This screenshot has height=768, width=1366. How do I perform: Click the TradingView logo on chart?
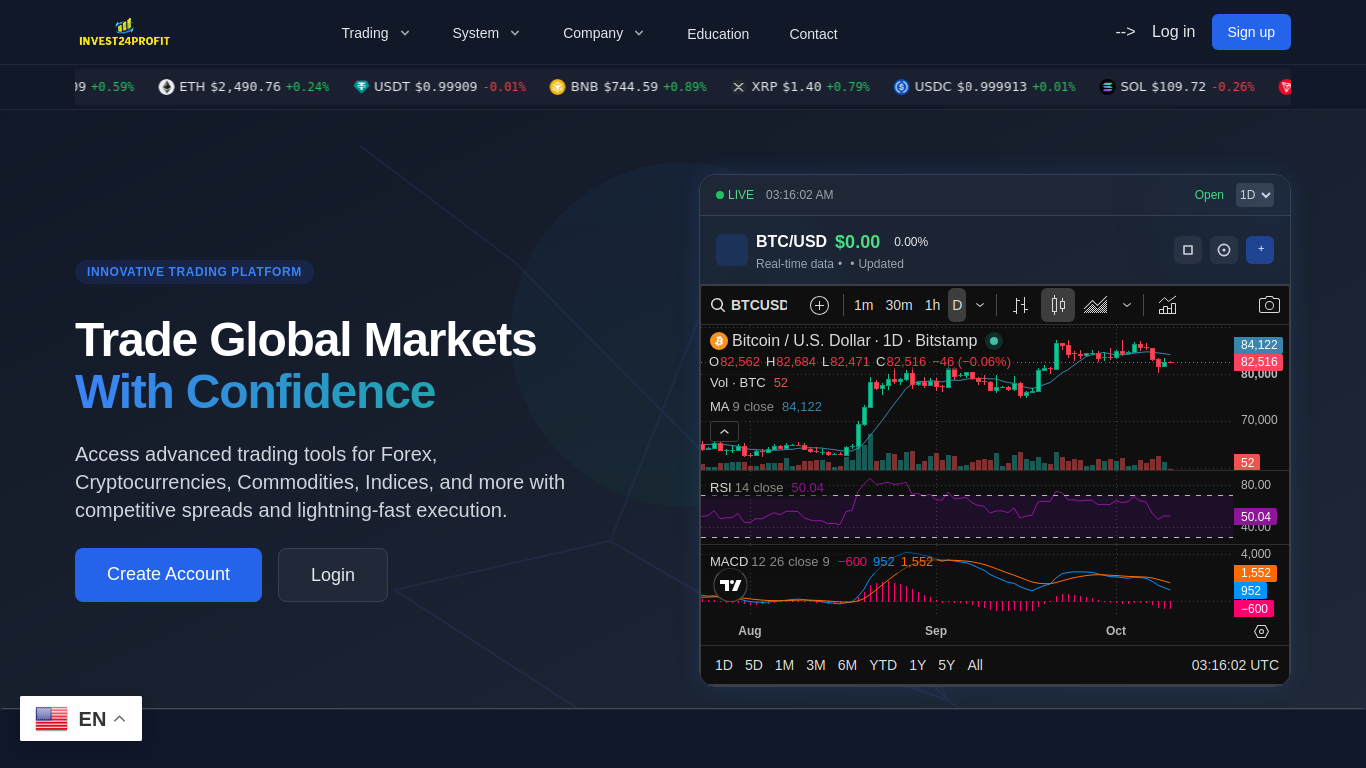click(731, 585)
